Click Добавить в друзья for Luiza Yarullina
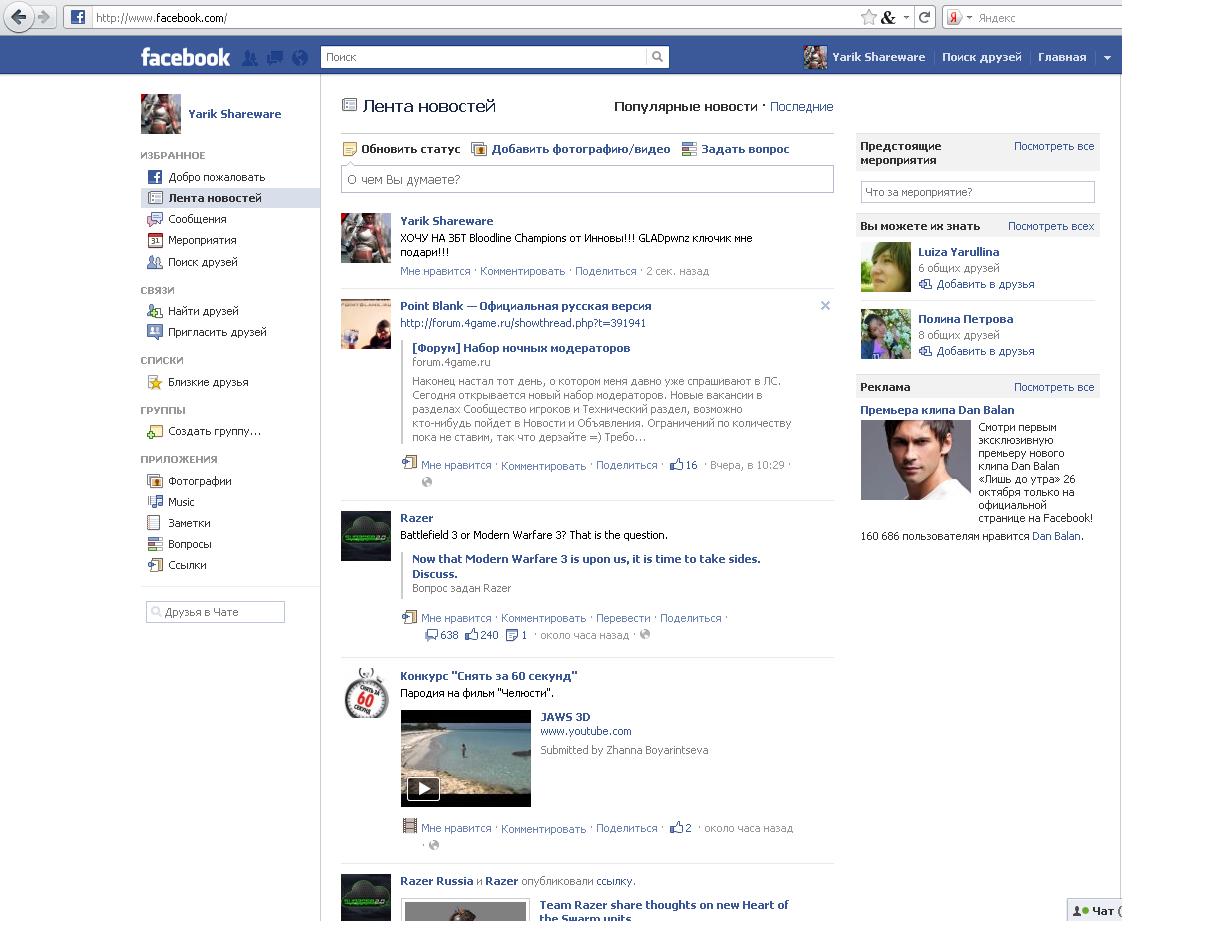This screenshot has width=1218, height=939. click(985, 284)
